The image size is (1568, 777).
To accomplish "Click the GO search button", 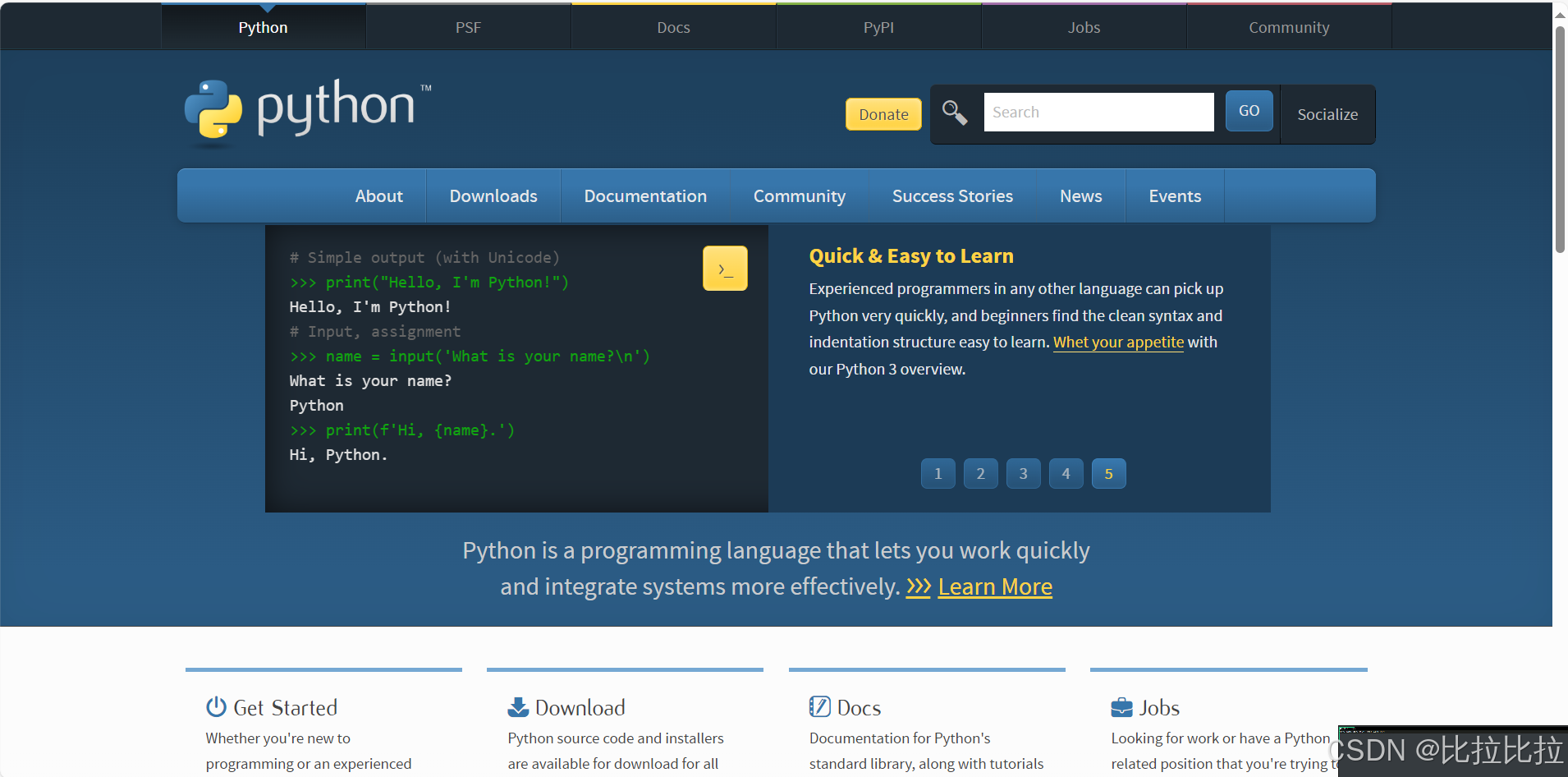I will coord(1249,111).
